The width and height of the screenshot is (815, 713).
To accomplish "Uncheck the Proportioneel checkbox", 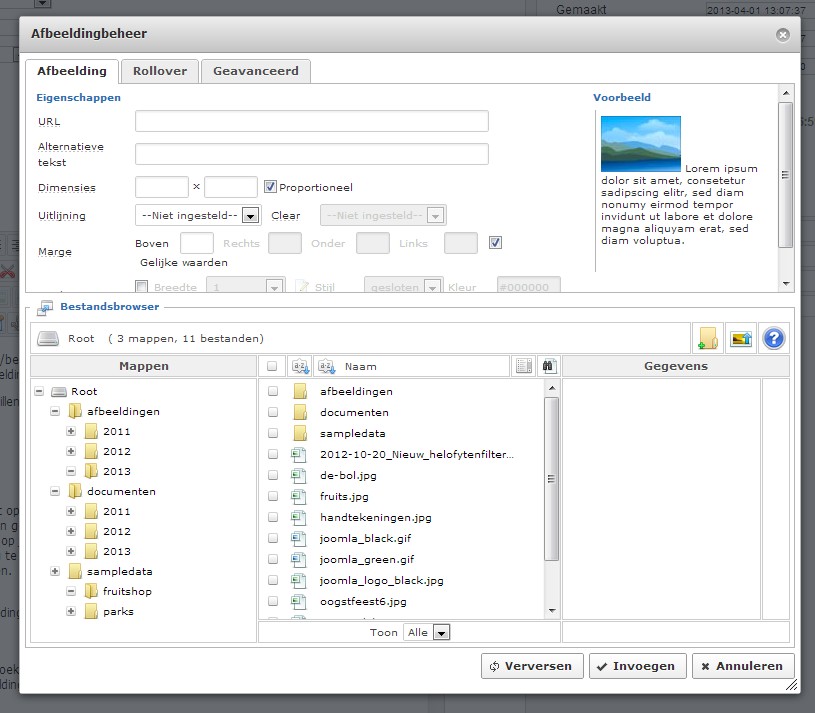I will point(270,187).
